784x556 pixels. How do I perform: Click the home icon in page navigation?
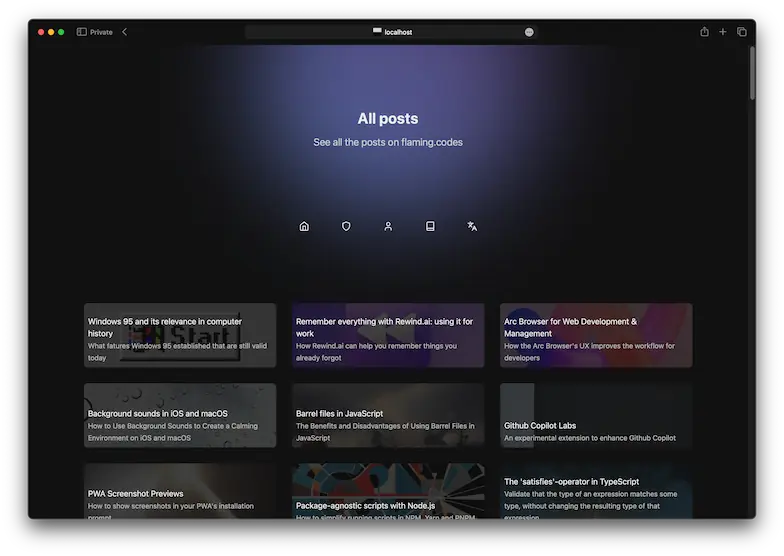304,226
